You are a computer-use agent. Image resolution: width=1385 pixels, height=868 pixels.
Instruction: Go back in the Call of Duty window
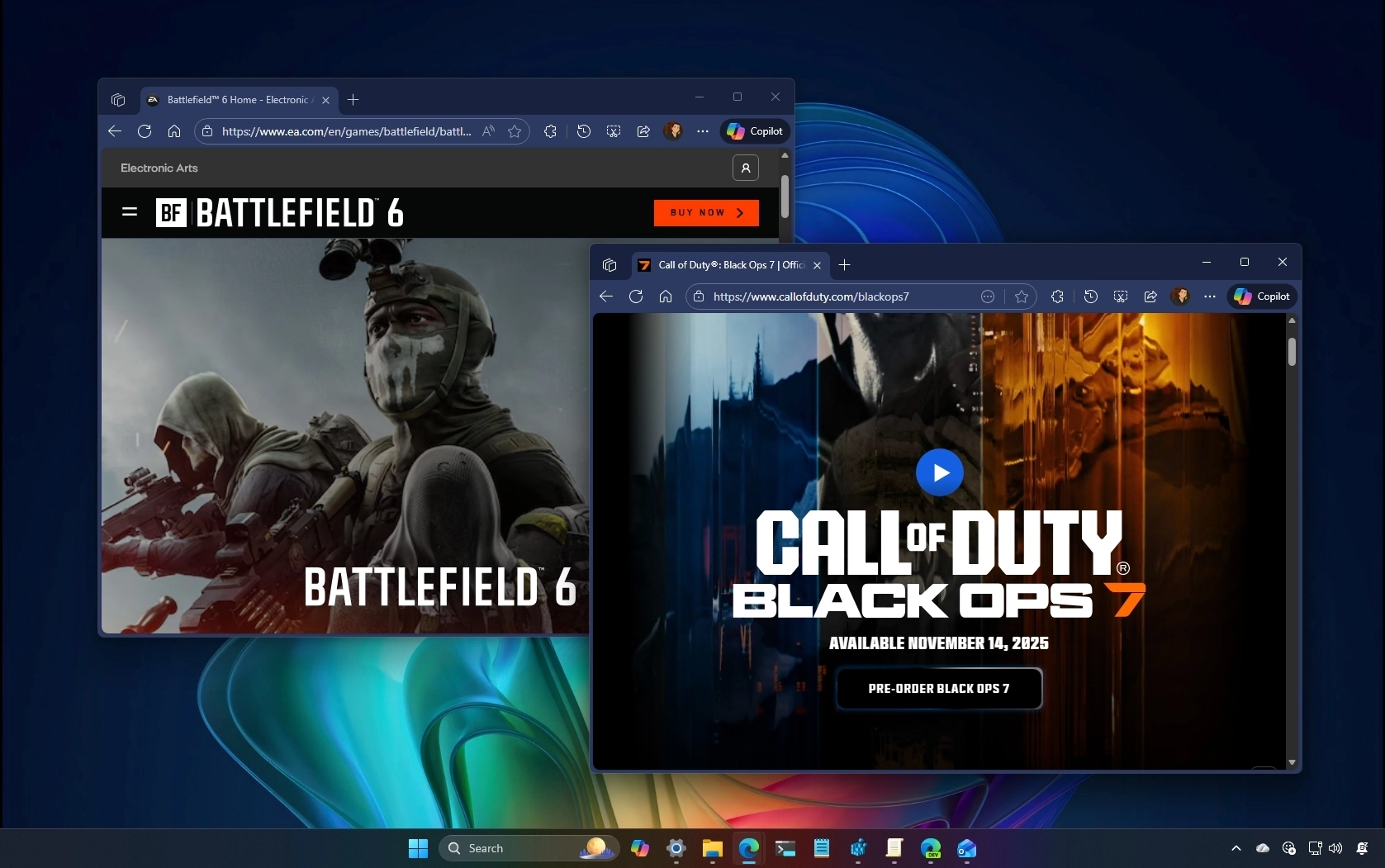click(606, 296)
